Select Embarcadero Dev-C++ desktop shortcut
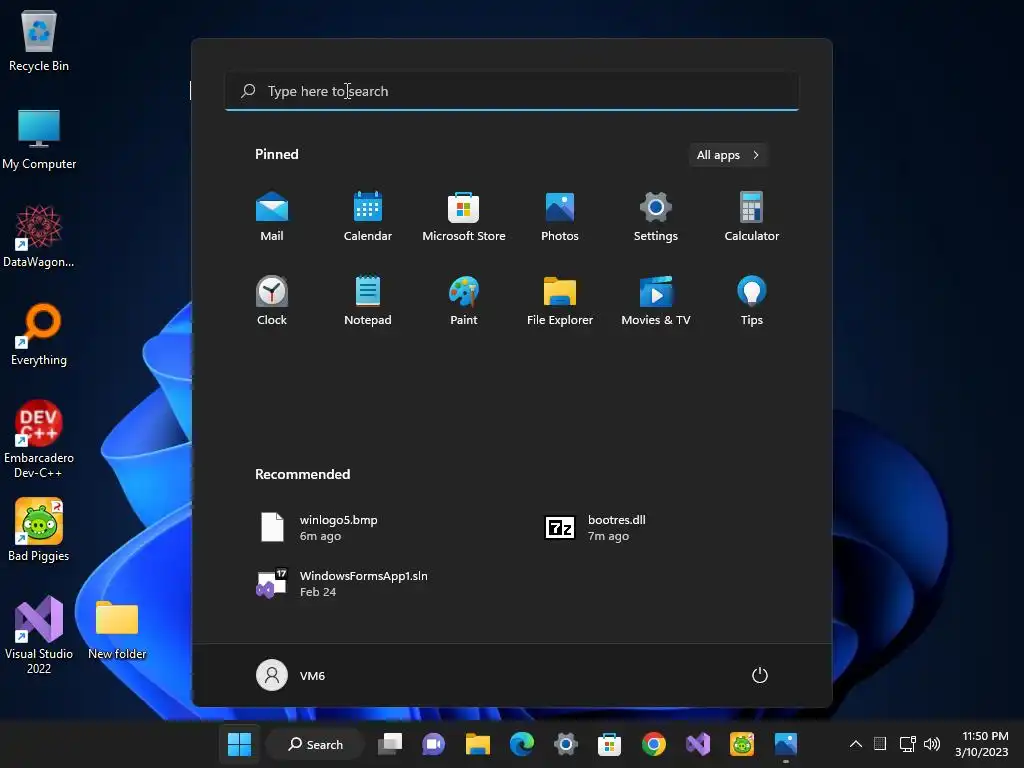 [x=39, y=439]
